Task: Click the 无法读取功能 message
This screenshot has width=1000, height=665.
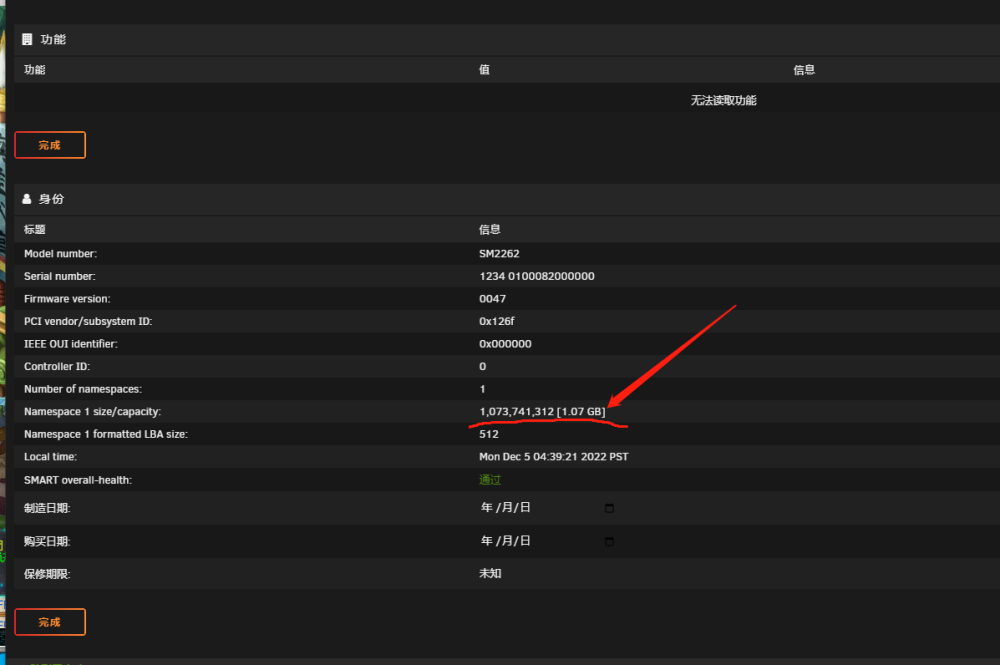Action: tap(724, 100)
